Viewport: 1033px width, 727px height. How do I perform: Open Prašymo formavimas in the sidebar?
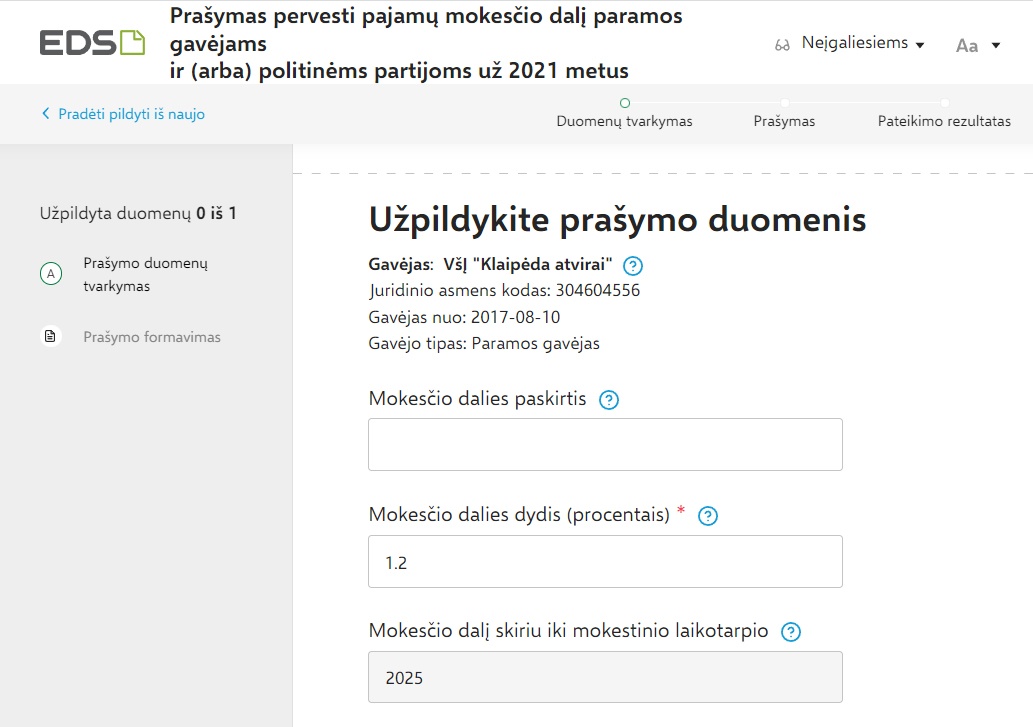[x=152, y=337]
